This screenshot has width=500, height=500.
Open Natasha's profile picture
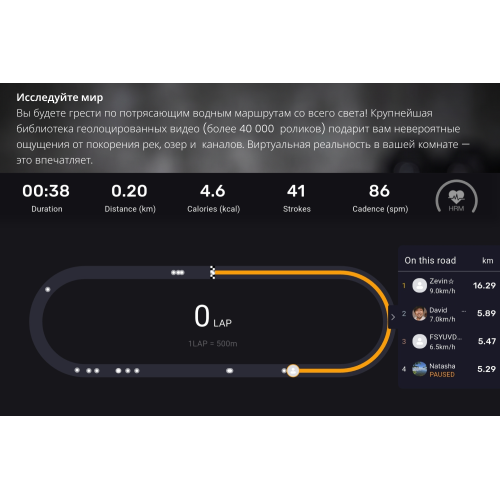pos(419,369)
